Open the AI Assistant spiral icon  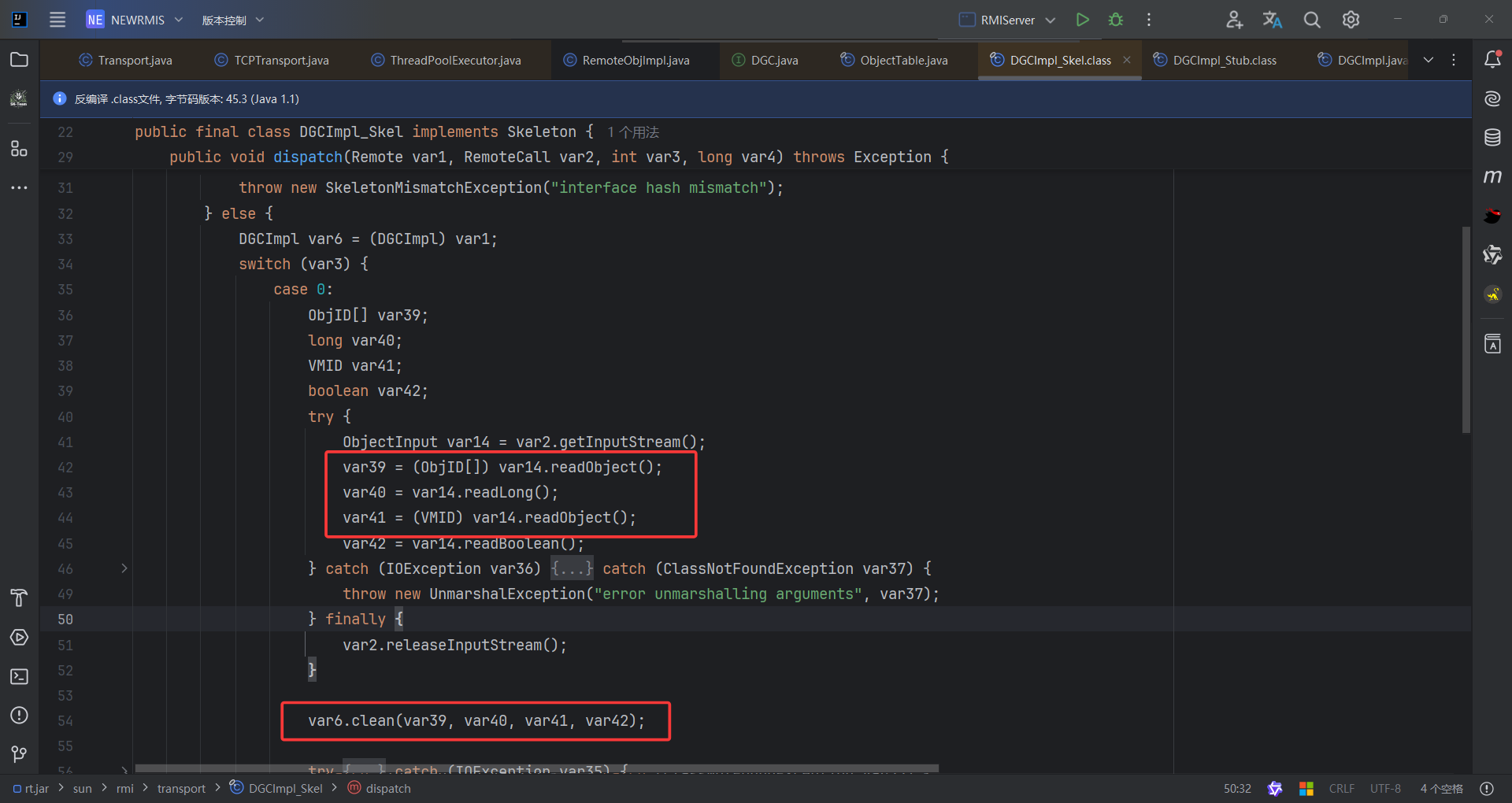click(1492, 98)
